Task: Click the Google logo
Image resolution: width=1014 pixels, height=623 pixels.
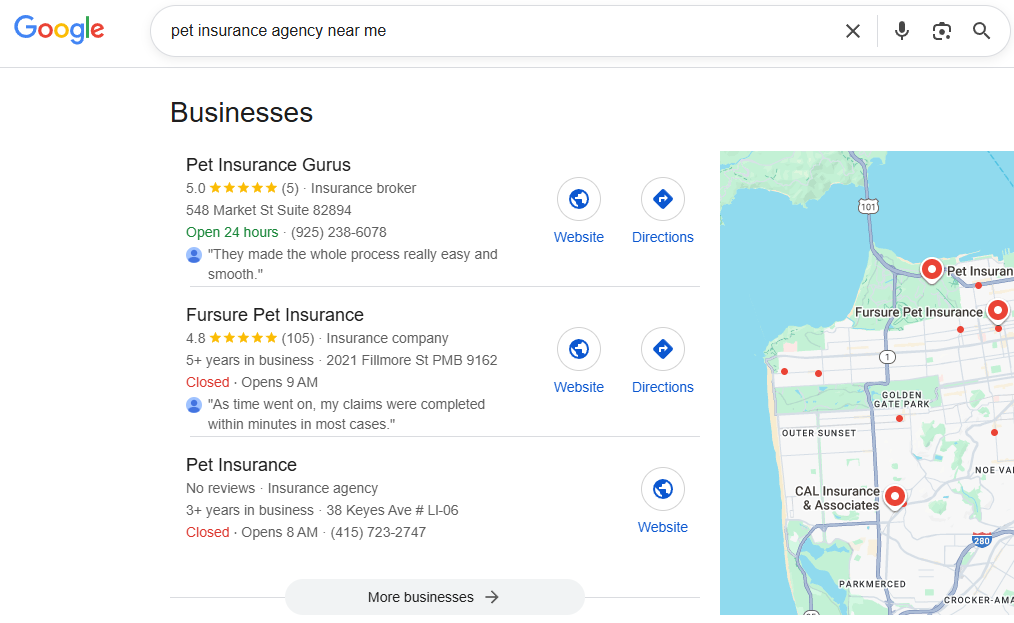Action: (59, 29)
